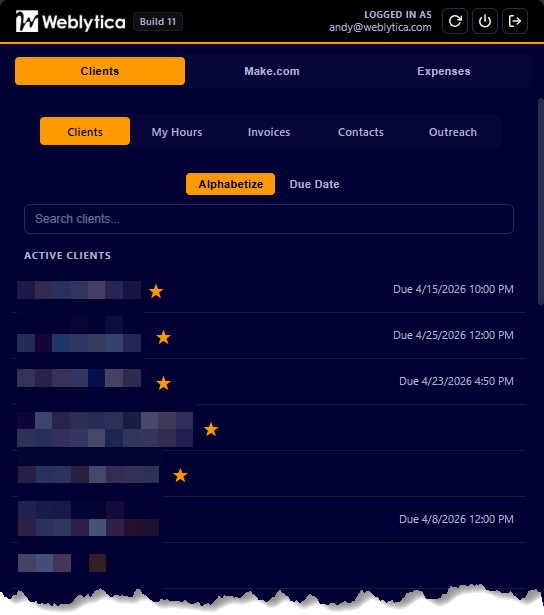
Task: Click the text Due 4/8/2026 12:00 PM
Action: coord(457,519)
